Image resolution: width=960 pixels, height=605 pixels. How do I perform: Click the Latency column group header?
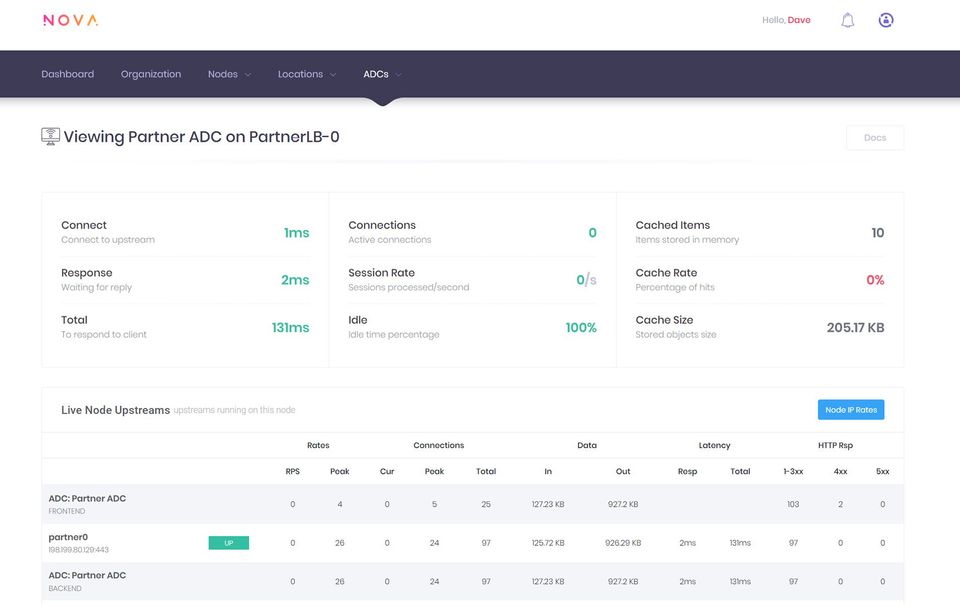(714, 445)
